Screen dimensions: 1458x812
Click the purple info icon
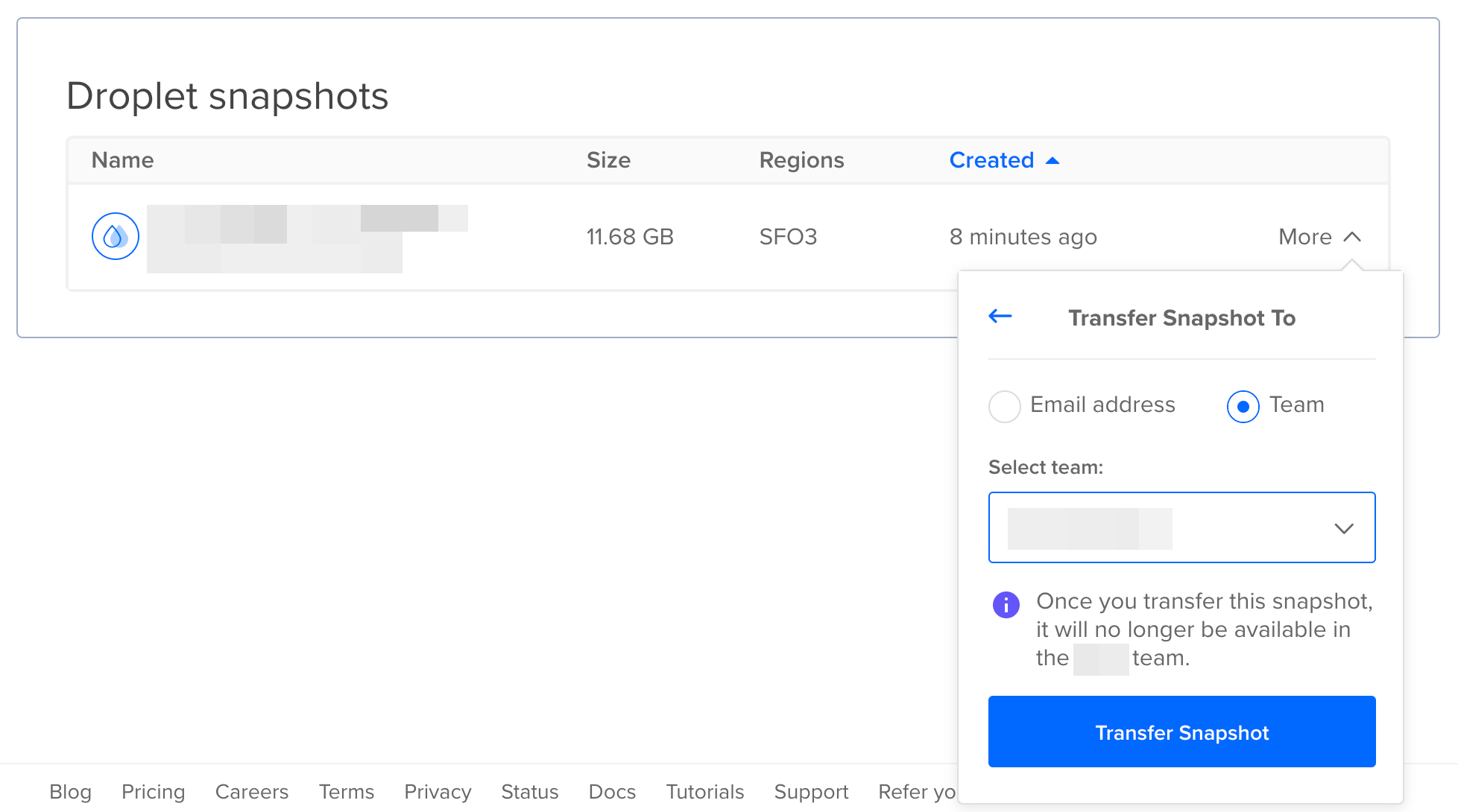coord(1006,605)
